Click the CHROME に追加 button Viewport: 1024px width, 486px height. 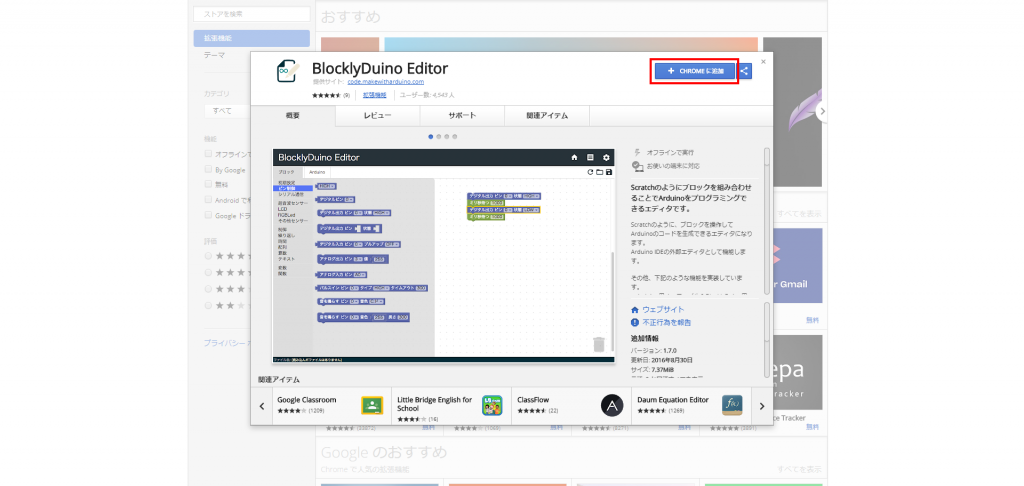(x=695, y=71)
